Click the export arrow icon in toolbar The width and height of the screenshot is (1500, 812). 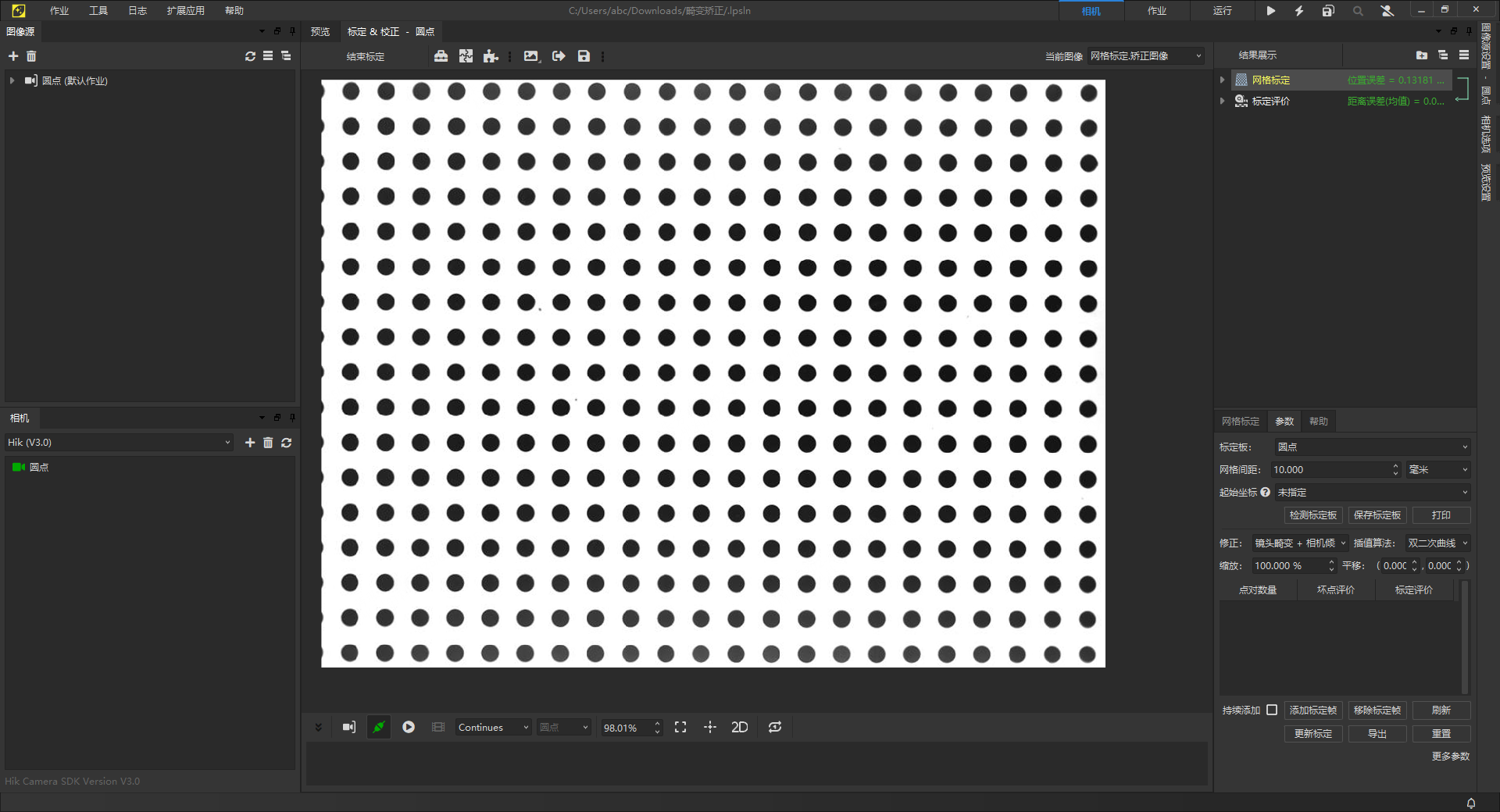[x=559, y=56]
